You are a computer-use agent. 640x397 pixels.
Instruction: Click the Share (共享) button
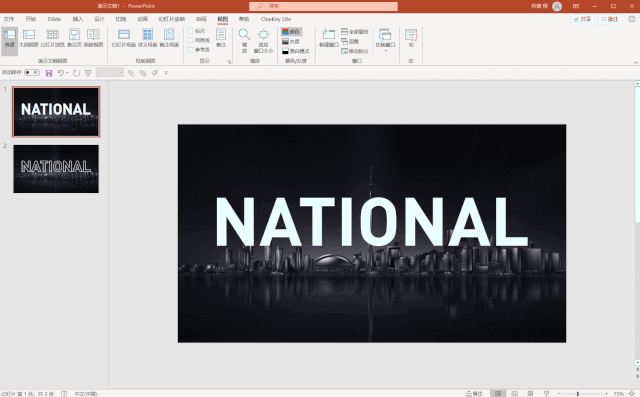click(x=582, y=19)
